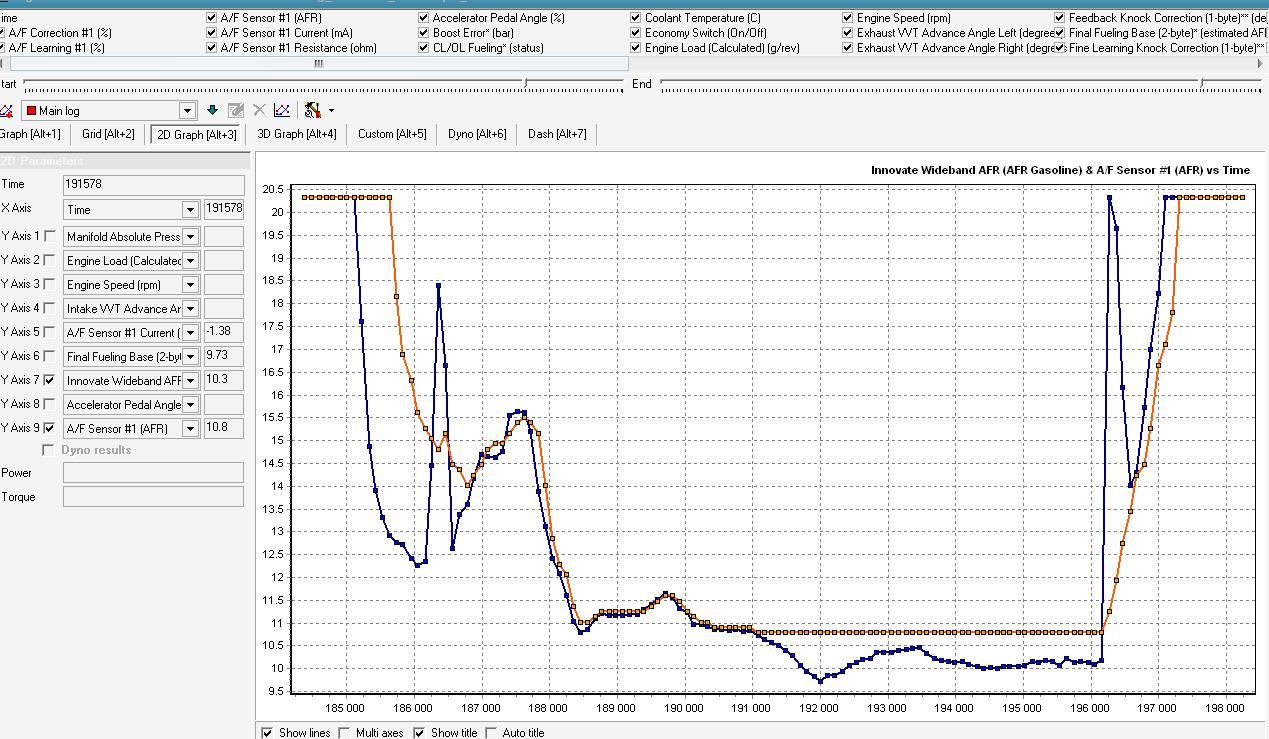This screenshot has width=1269, height=739.
Task: Switch to Custom [Alt+5] tab
Action: tap(392, 134)
